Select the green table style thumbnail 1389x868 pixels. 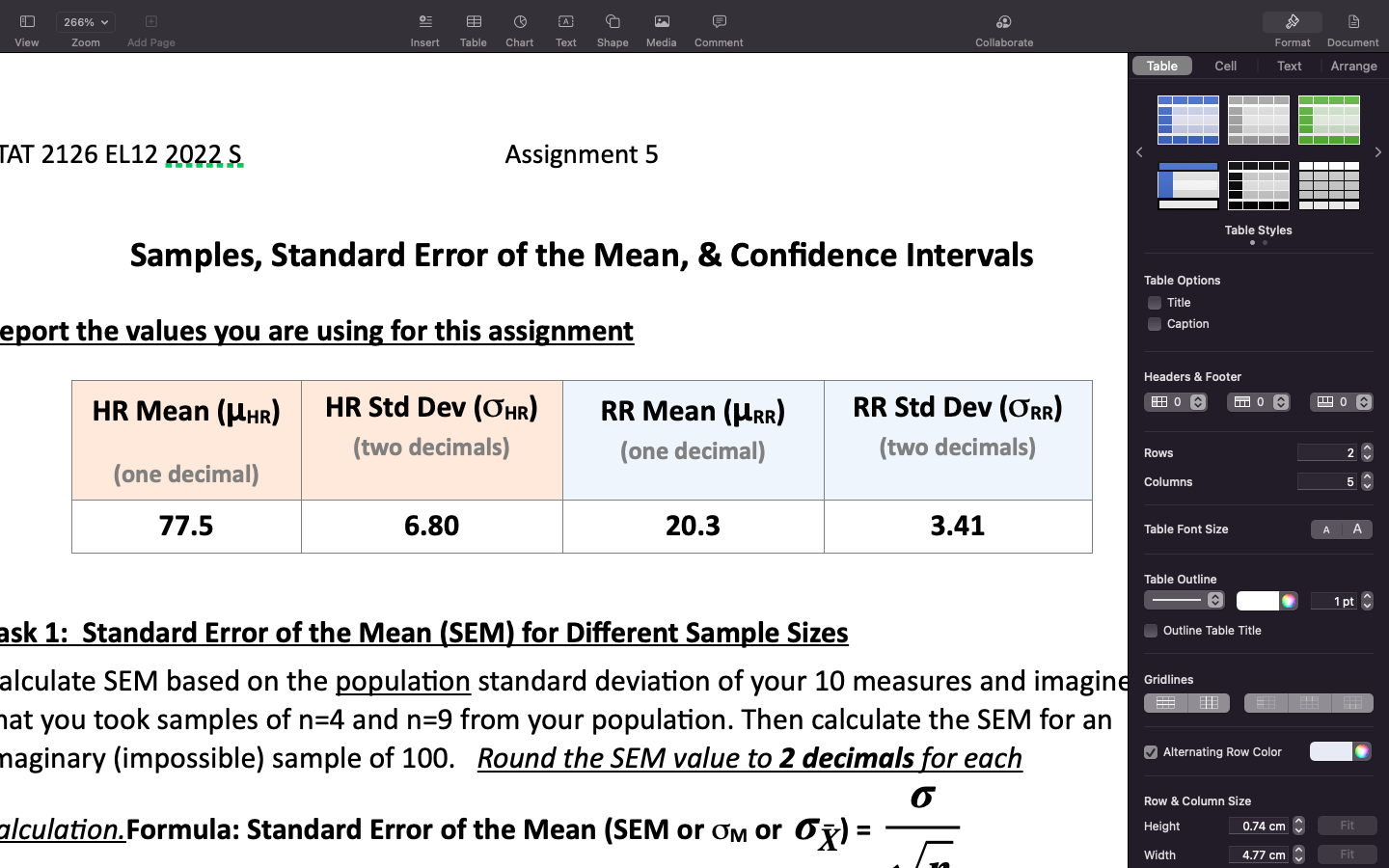click(x=1329, y=120)
